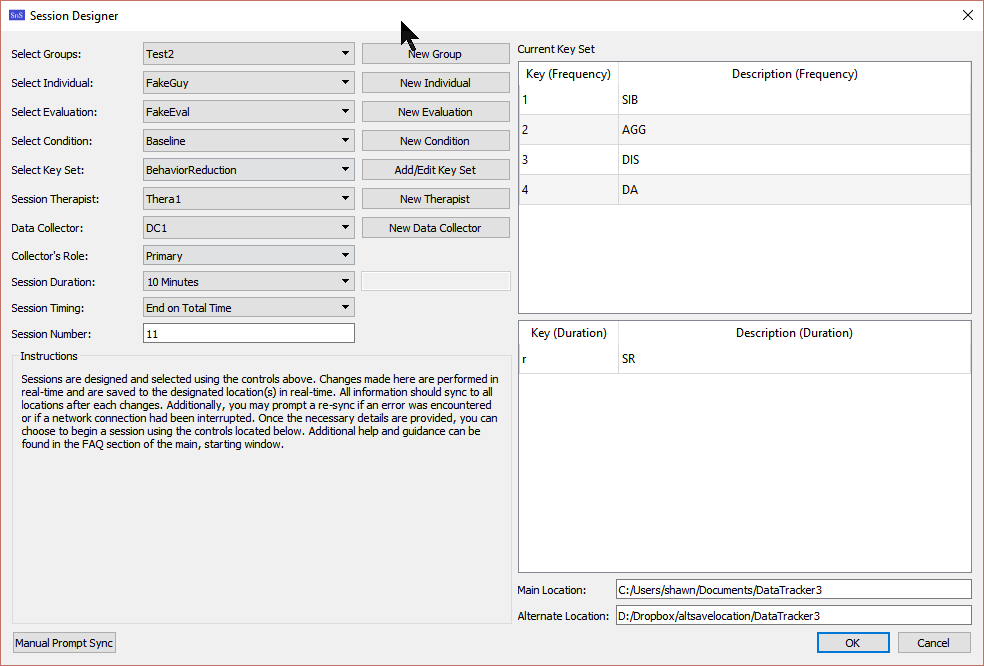Click the Session Designer app icon
The height and width of the screenshot is (666, 984).
pyautogui.click(x=16, y=15)
